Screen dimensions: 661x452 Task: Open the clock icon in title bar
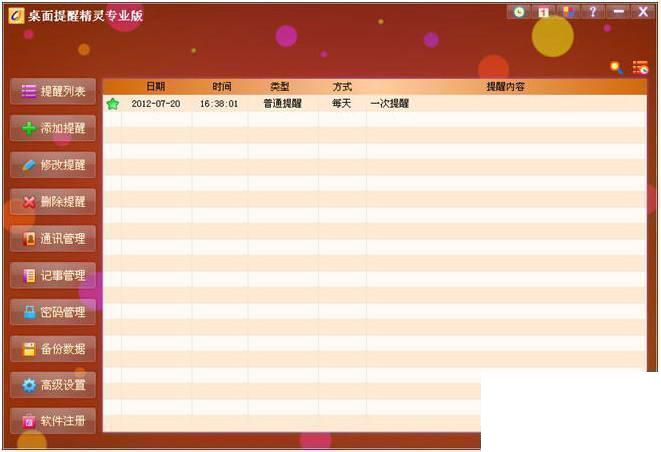pyautogui.click(x=519, y=12)
